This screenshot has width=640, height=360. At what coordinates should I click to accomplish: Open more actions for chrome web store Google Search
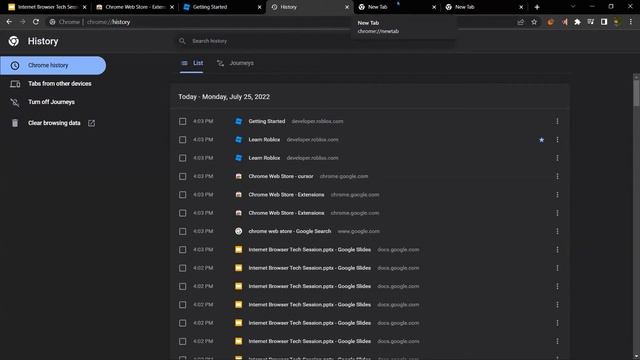coord(557,231)
